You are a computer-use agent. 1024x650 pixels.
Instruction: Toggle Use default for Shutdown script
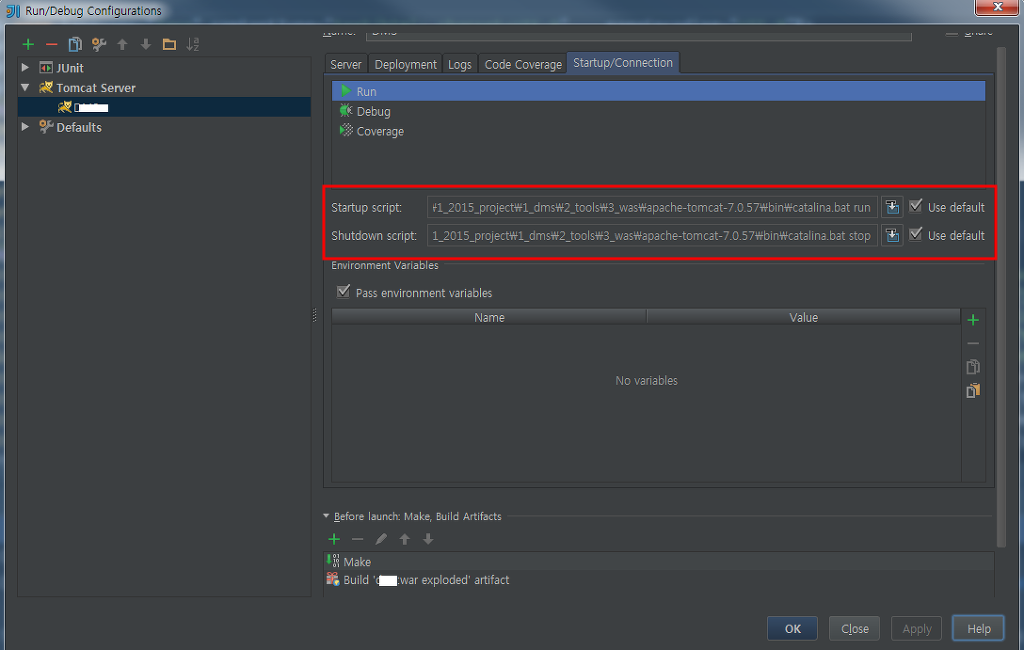pyautogui.click(x=916, y=235)
